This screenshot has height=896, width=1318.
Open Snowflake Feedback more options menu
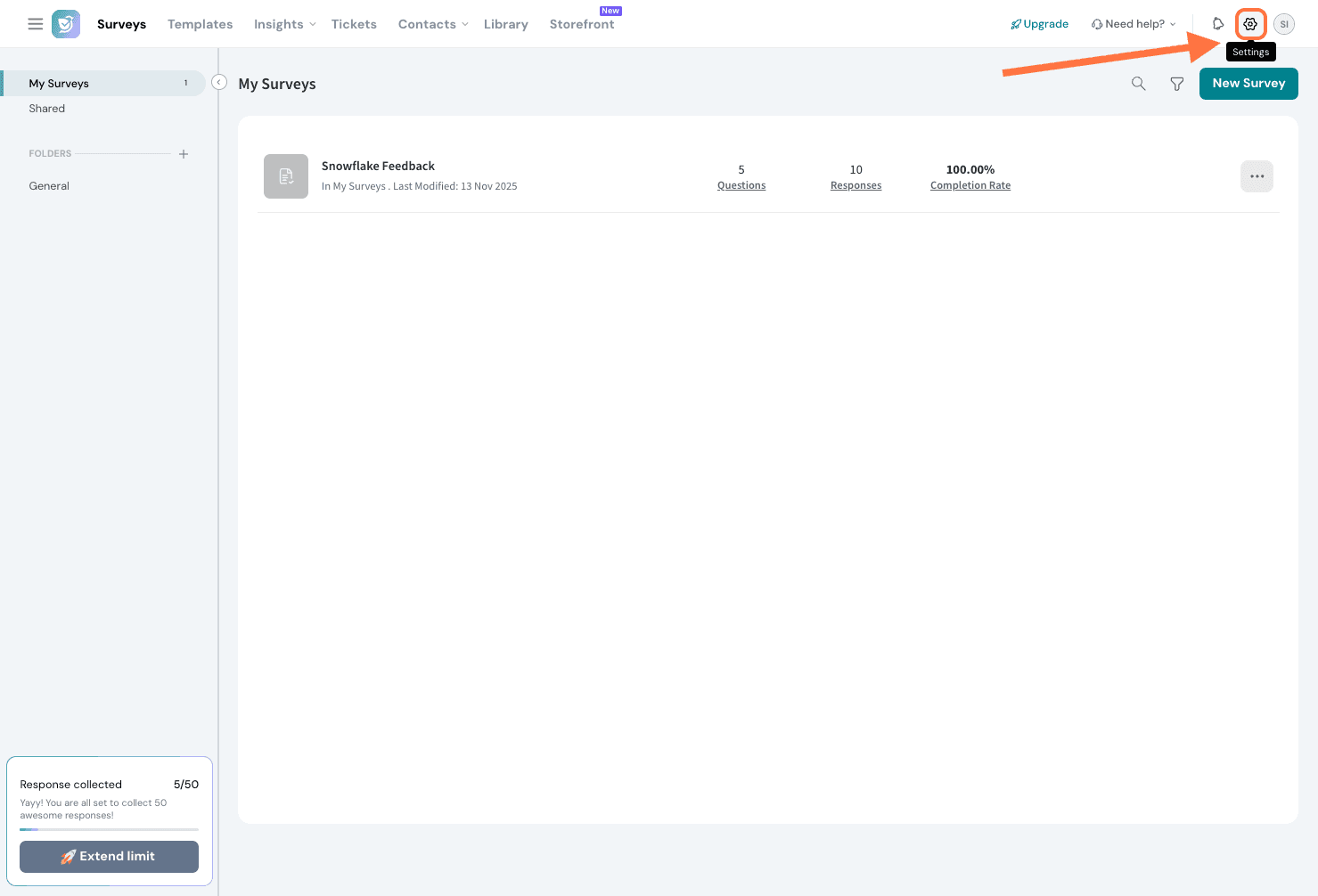(x=1257, y=176)
